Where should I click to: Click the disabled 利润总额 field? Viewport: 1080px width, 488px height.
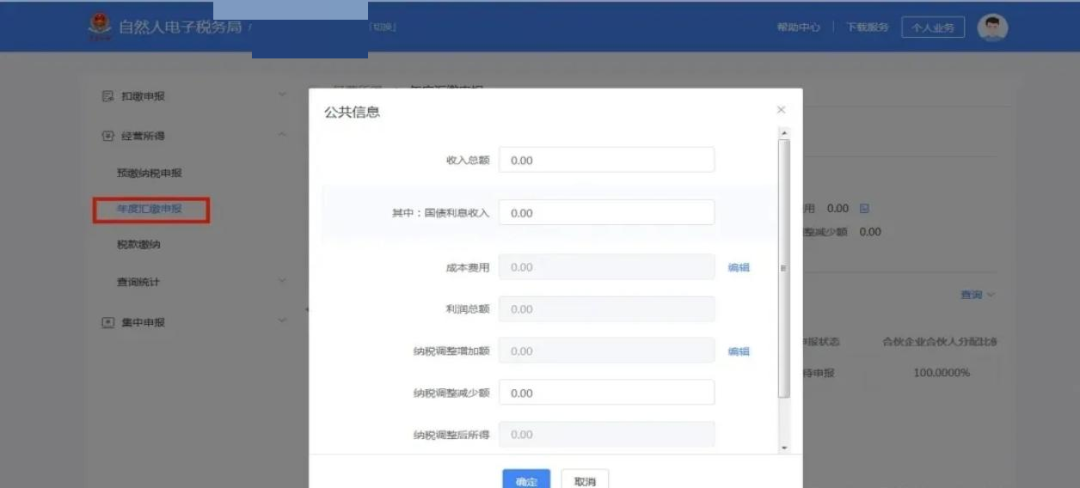tap(607, 309)
